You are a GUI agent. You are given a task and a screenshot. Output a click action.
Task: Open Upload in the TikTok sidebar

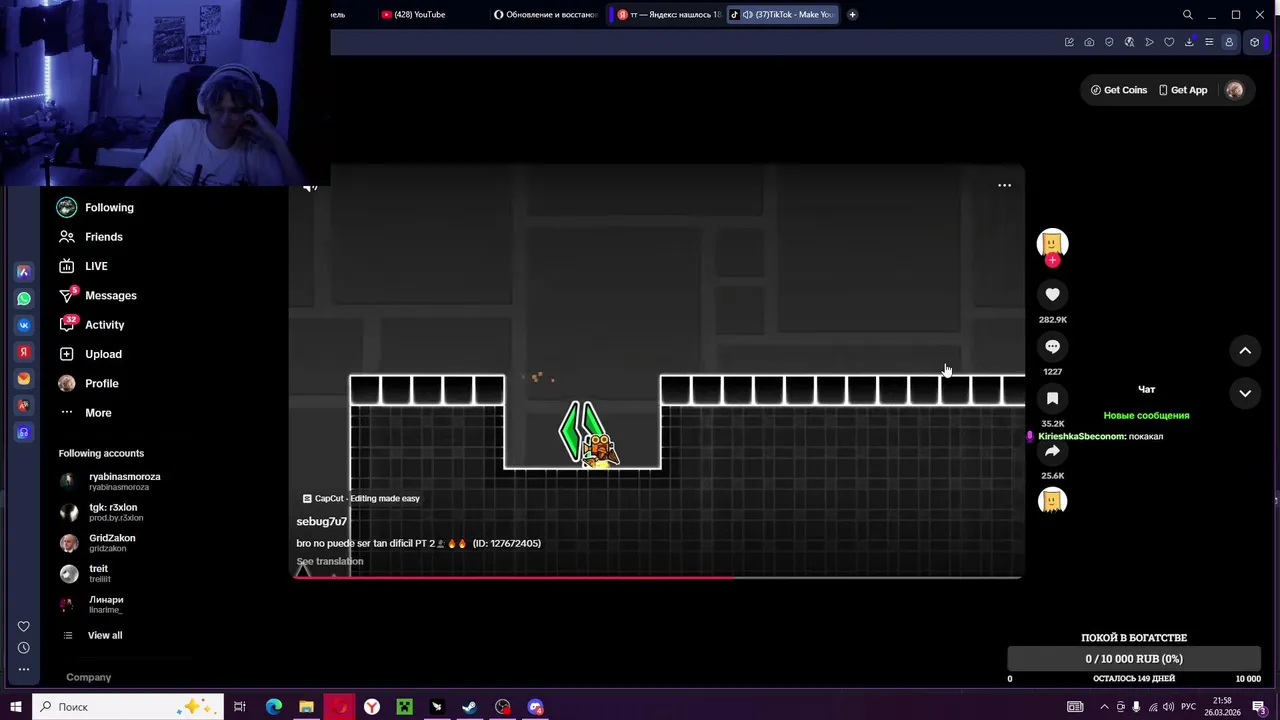click(90, 354)
